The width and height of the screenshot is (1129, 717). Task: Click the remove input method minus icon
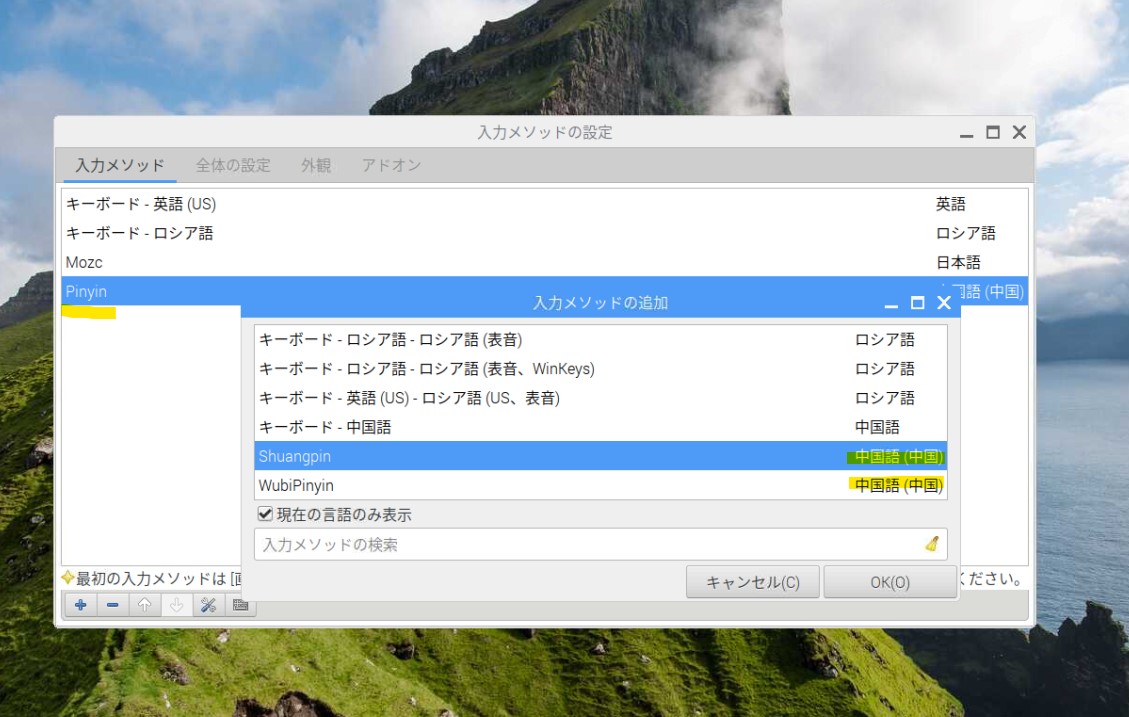[x=112, y=605]
